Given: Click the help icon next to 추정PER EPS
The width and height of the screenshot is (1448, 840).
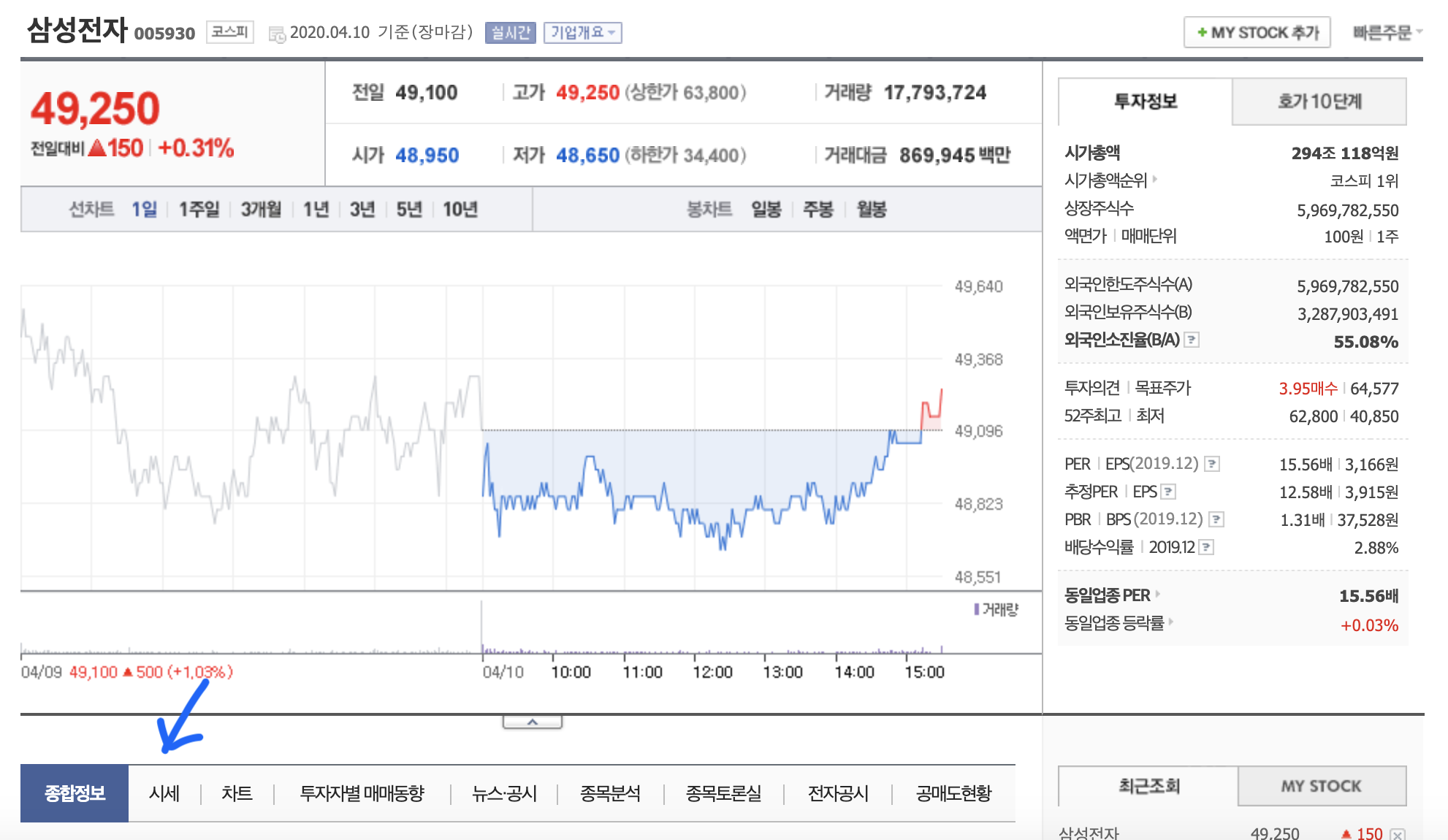Looking at the screenshot, I should pyautogui.click(x=1168, y=492).
